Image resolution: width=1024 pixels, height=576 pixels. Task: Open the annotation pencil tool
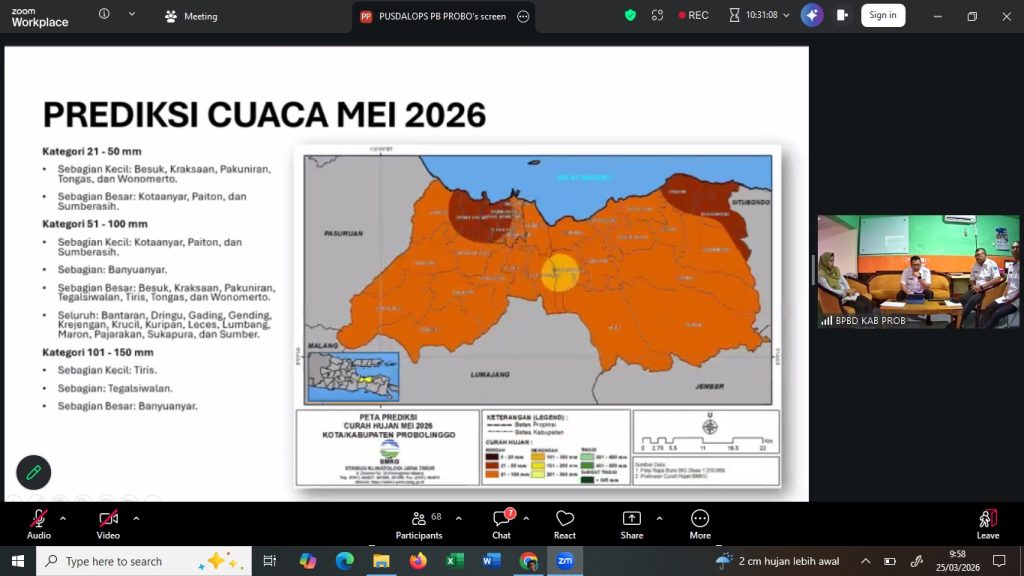(x=34, y=472)
